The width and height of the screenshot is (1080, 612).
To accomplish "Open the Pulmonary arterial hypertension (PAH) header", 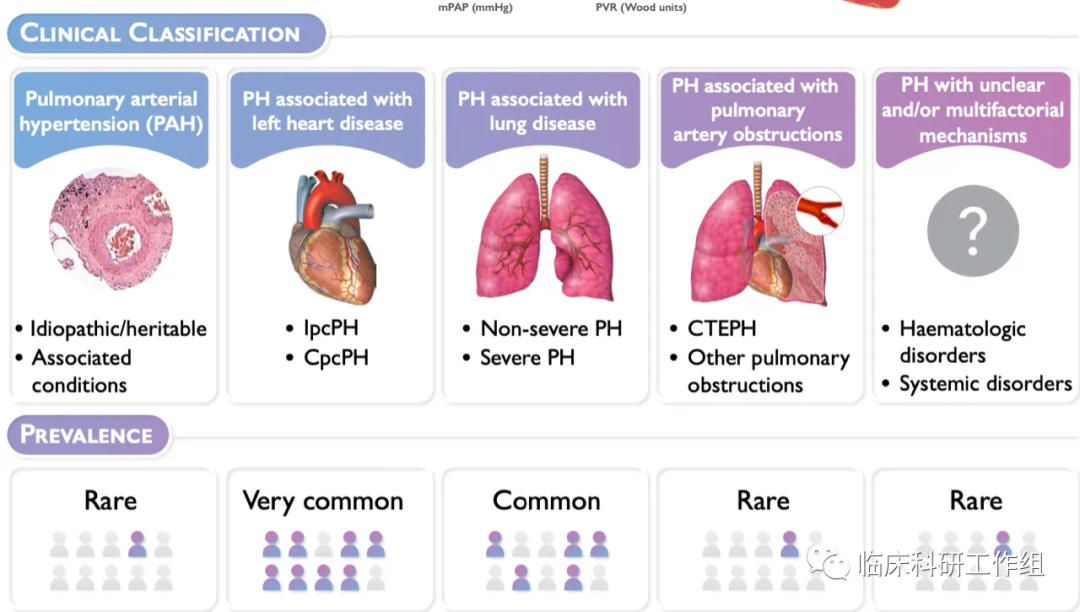I will tap(111, 112).
